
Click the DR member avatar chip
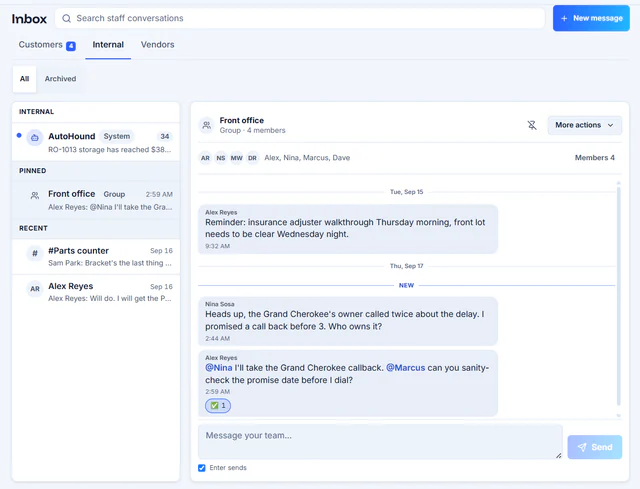pyautogui.click(x=253, y=158)
